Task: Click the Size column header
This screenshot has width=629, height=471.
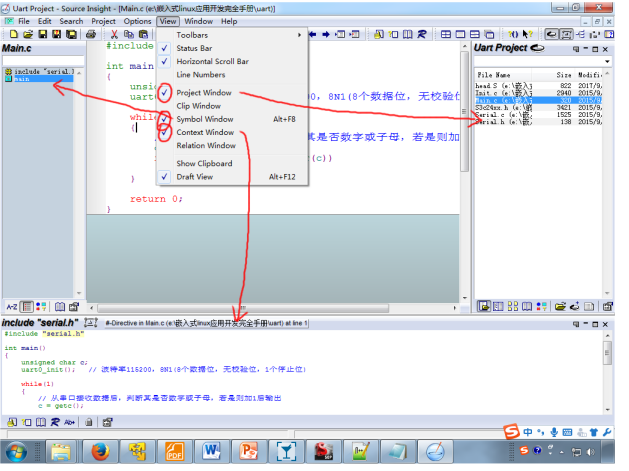Action: [x=554, y=75]
